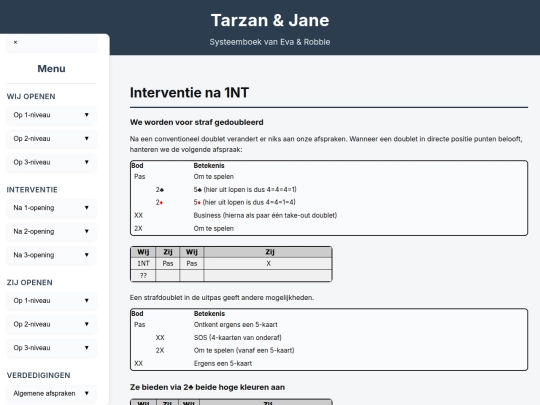Click the 'INTERVENTIE' section label
The width and height of the screenshot is (540, 405).
[x=32, y=190]
